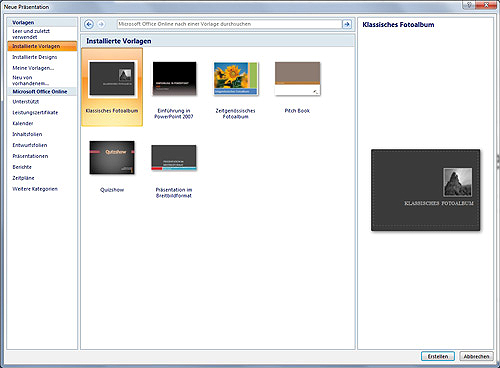The image size is (500, 368).
Task: Open Meine Vorlagen... entry
Action: coord(33,68)
